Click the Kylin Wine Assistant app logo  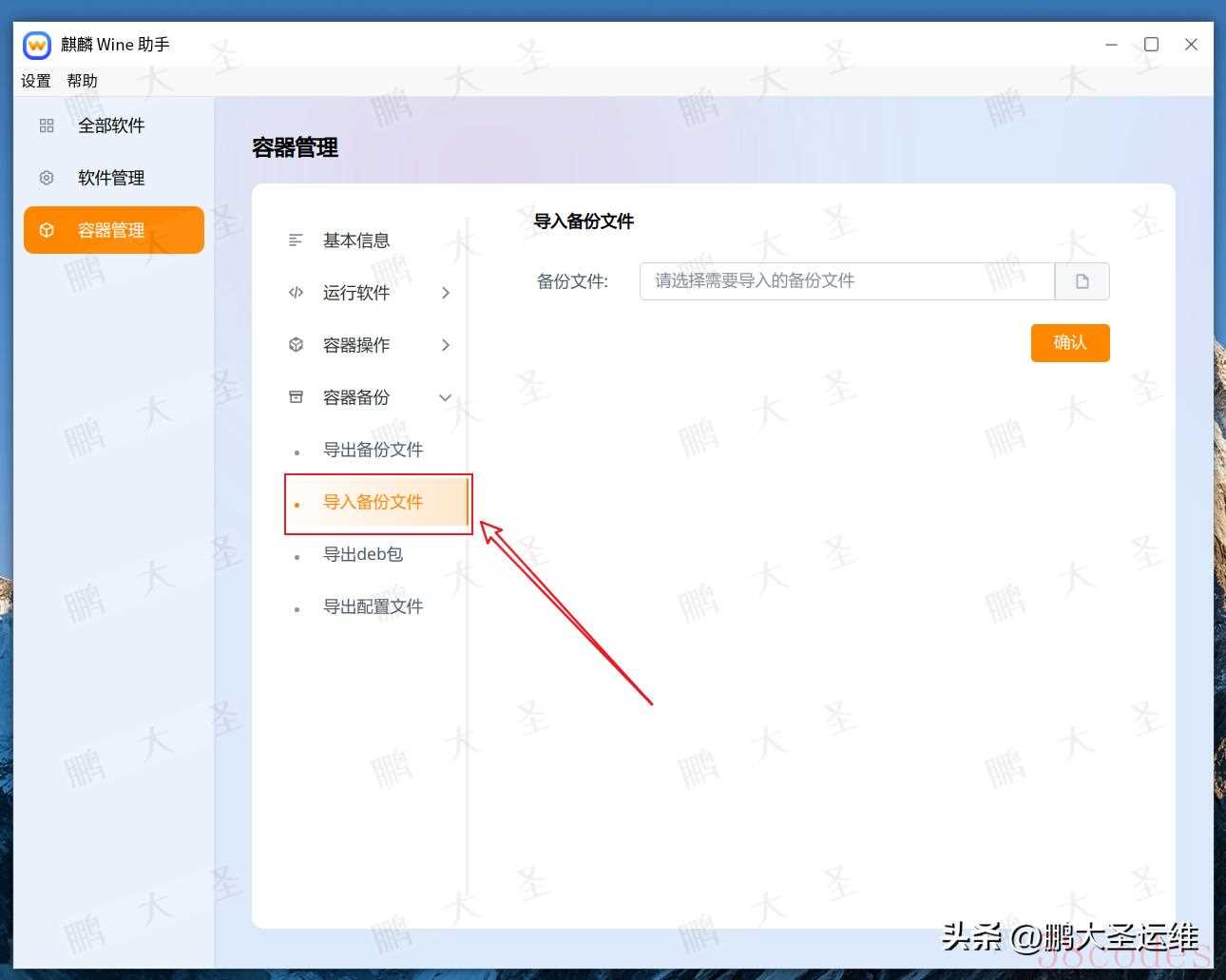click(37, 45)
